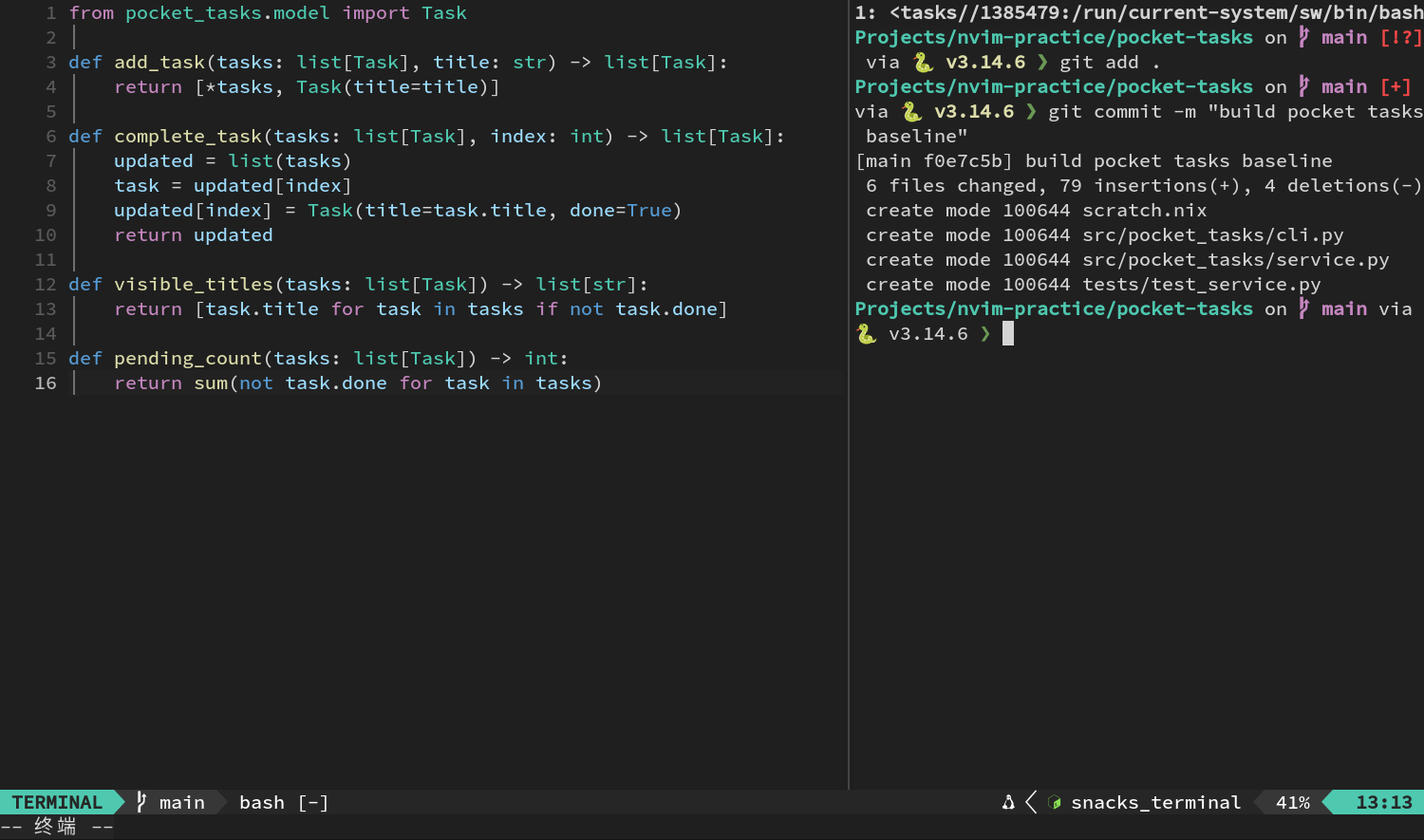Image resolution: width=1424 pixels, height=840 pixels.
Task: Click the git branch icon in the statusline
Action: pos(141,802)
